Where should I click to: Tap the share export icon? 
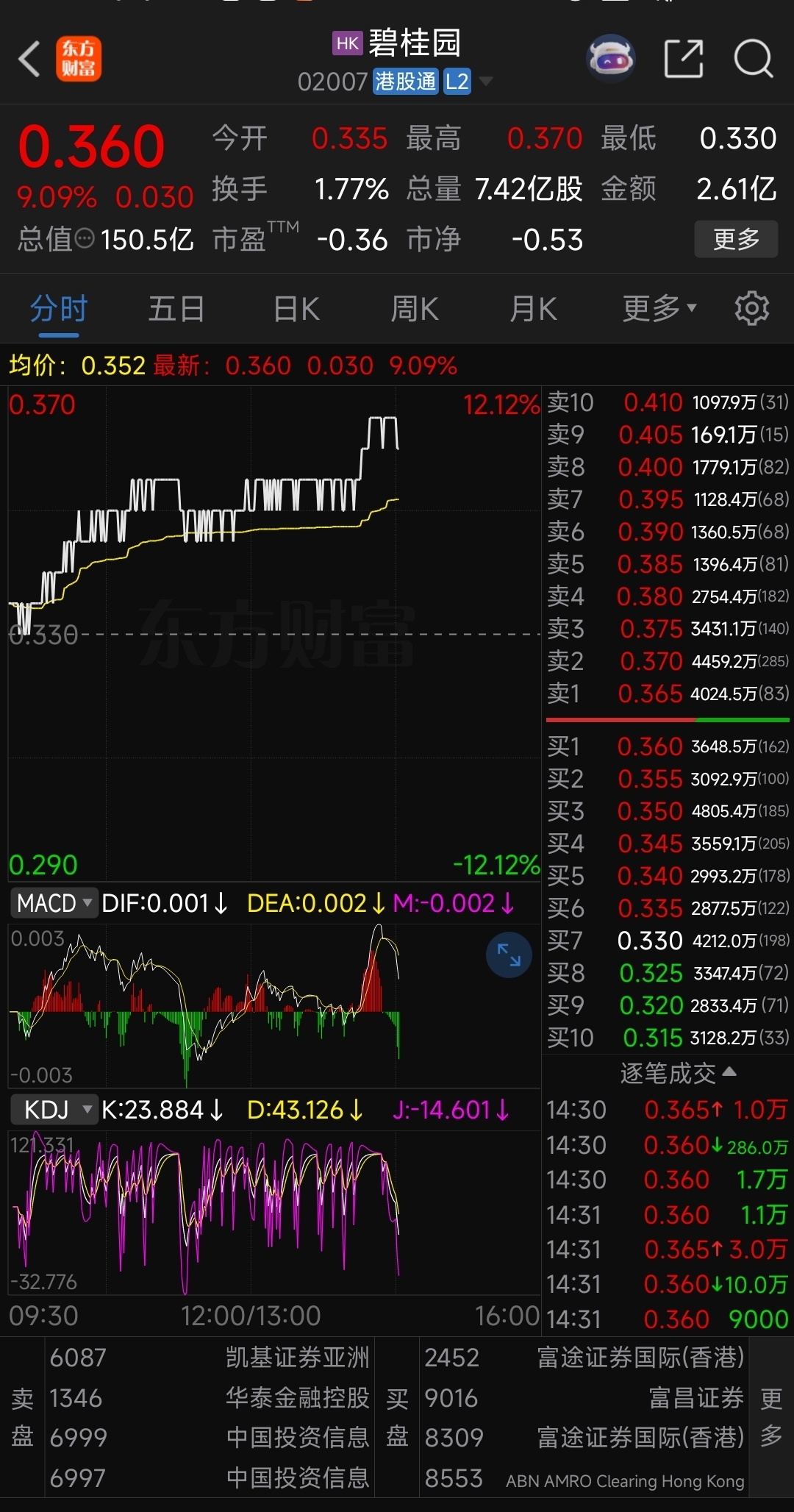(684, 59)
